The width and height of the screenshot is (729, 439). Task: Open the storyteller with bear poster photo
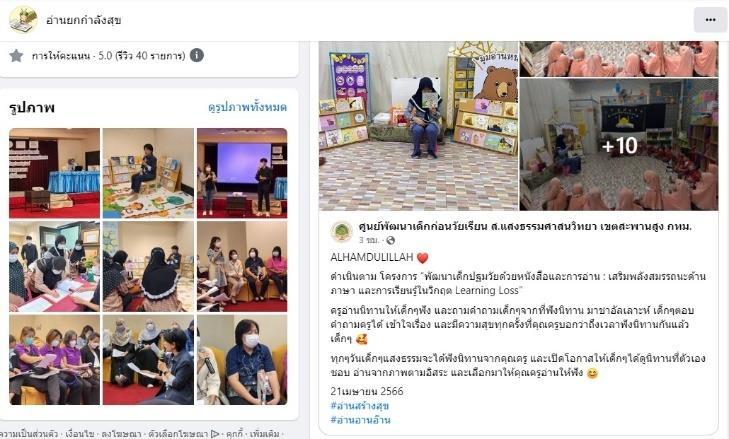(418, 126)
